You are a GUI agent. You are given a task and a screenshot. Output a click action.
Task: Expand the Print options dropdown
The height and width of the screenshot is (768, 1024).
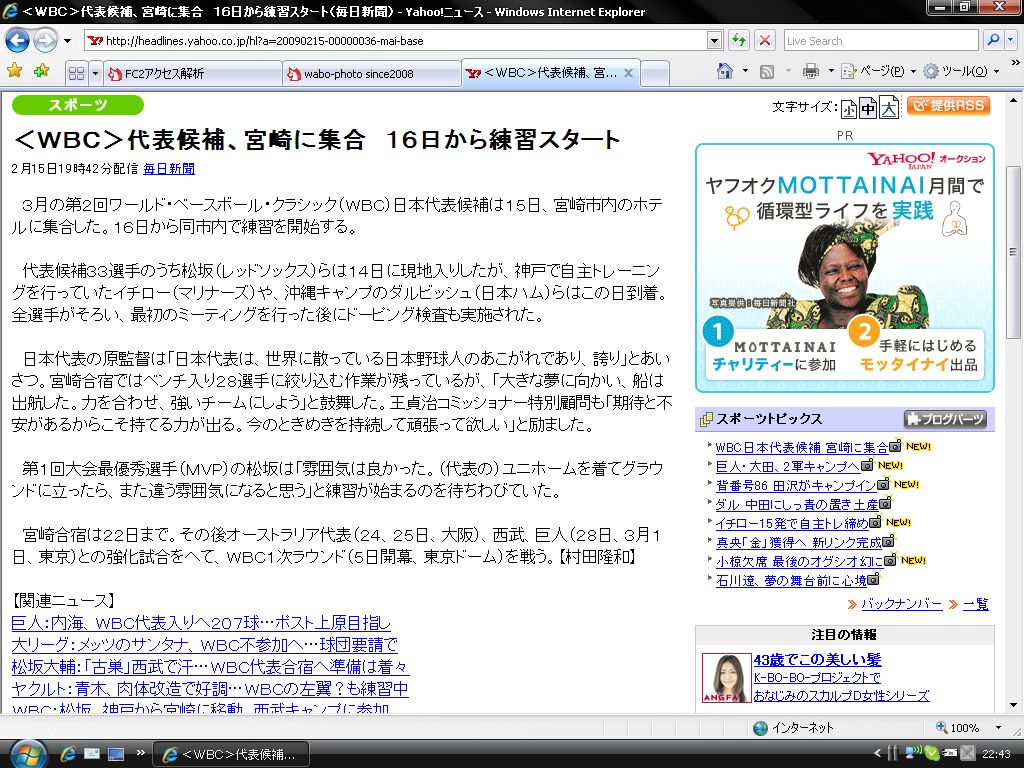point(831,71)
